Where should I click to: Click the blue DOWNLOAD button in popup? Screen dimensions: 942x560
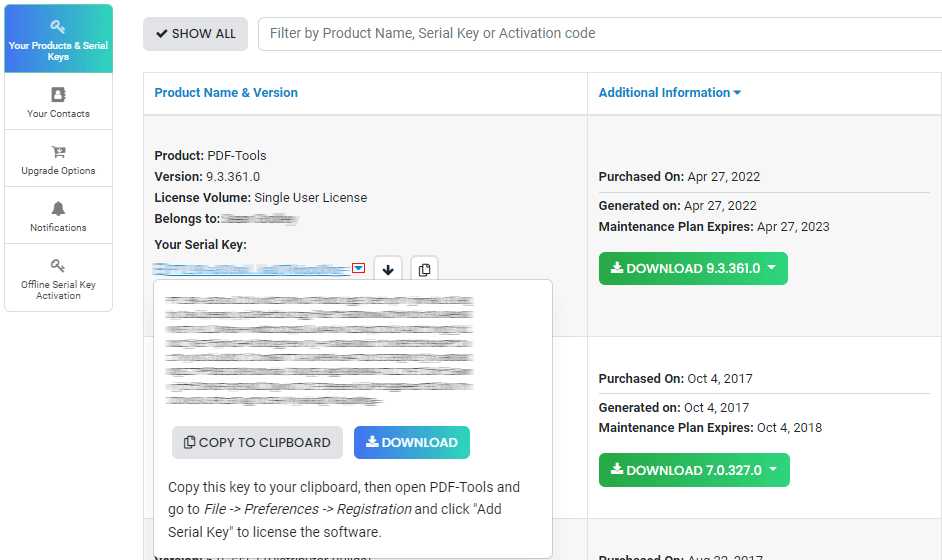pyautogui.click(x=412, y=443)
